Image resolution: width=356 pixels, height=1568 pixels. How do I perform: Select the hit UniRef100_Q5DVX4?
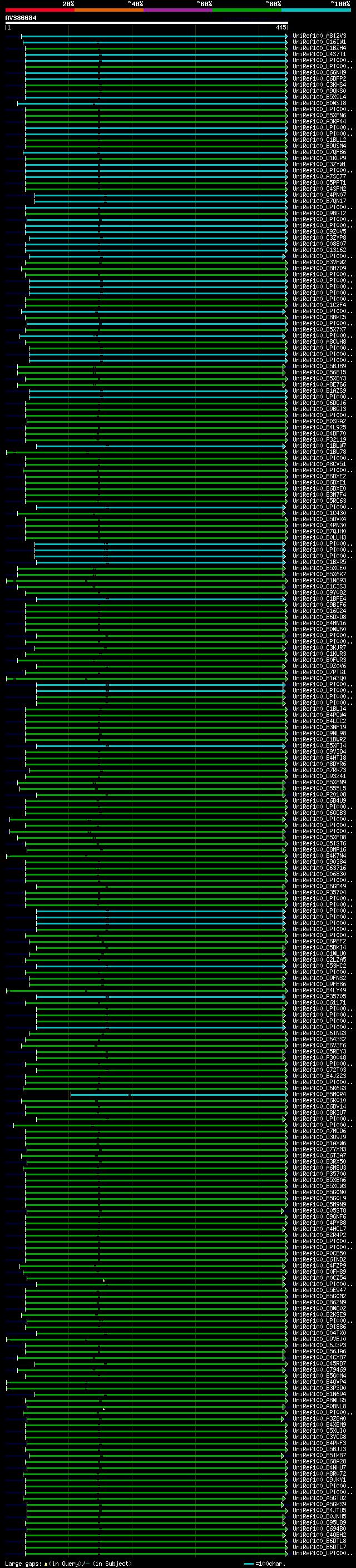pos(319,519)
